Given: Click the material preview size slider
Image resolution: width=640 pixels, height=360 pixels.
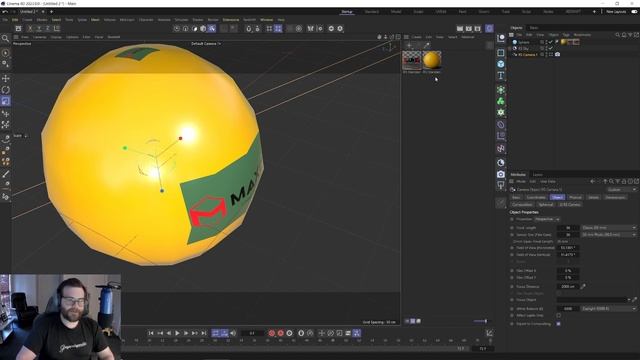Looking at the screenshot, I should pos(480,321).
